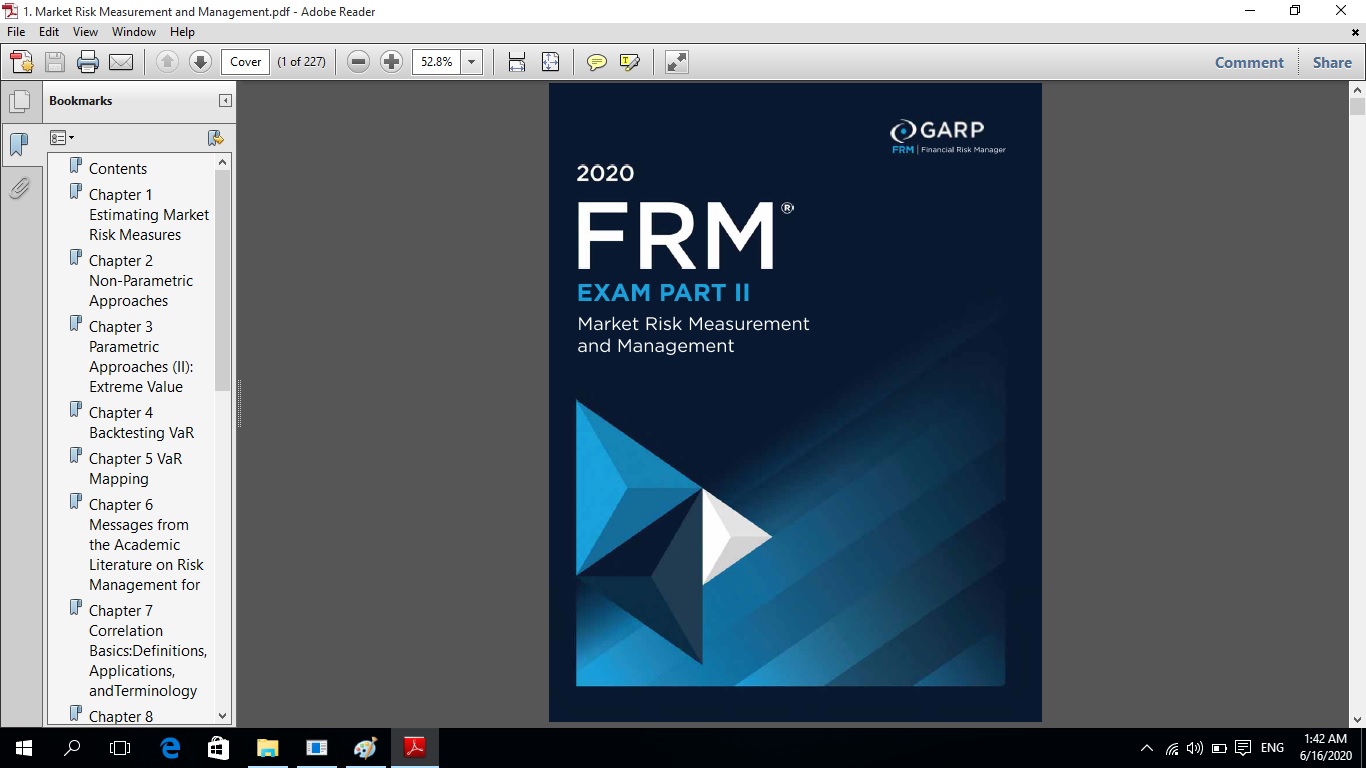Open network status tray icon

tap(1172, 748)
